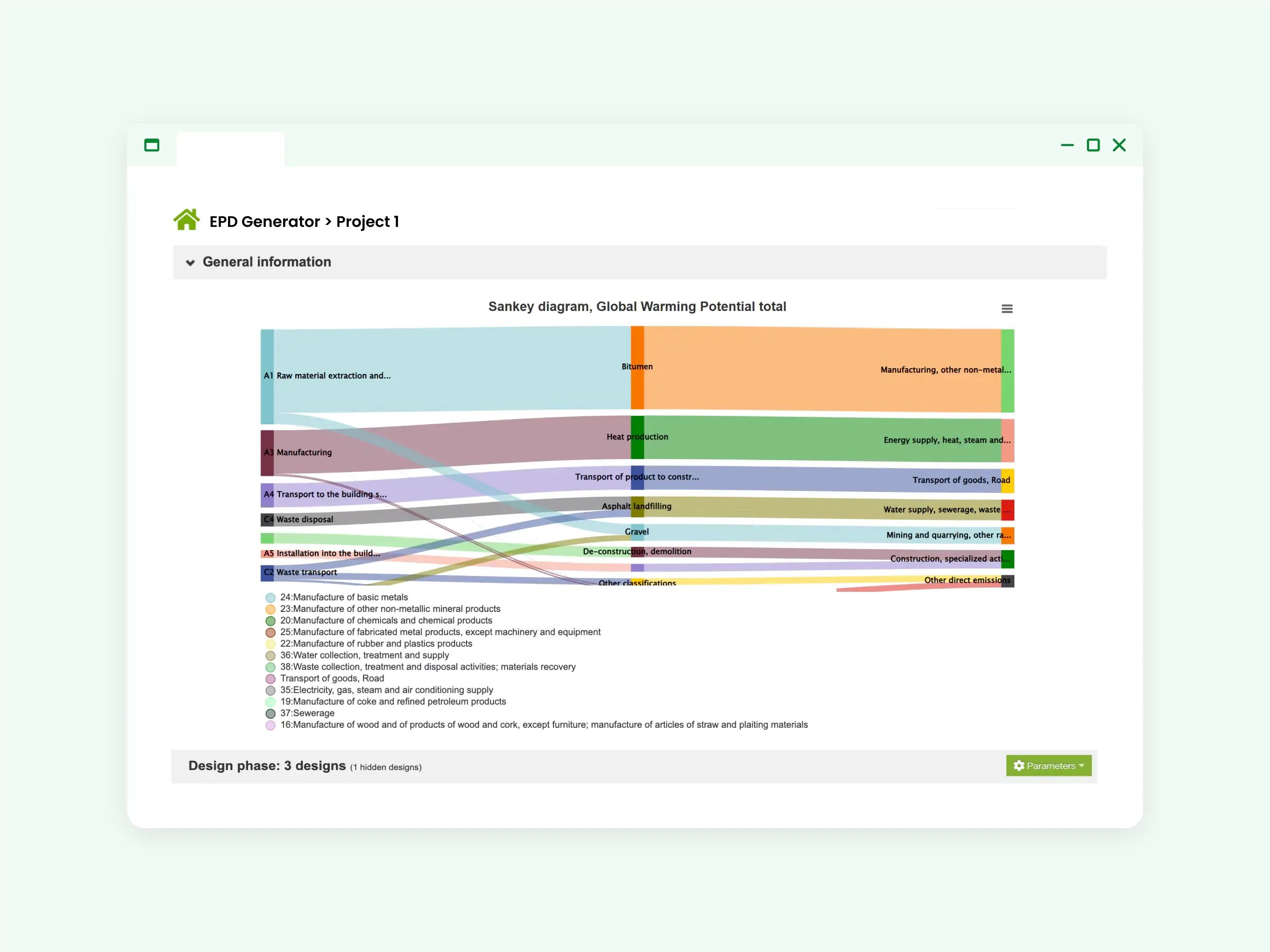Viewport: 1270px width, 952px height.
Task: Click the orange Bitumen node
Action: (x=637, y=367)
